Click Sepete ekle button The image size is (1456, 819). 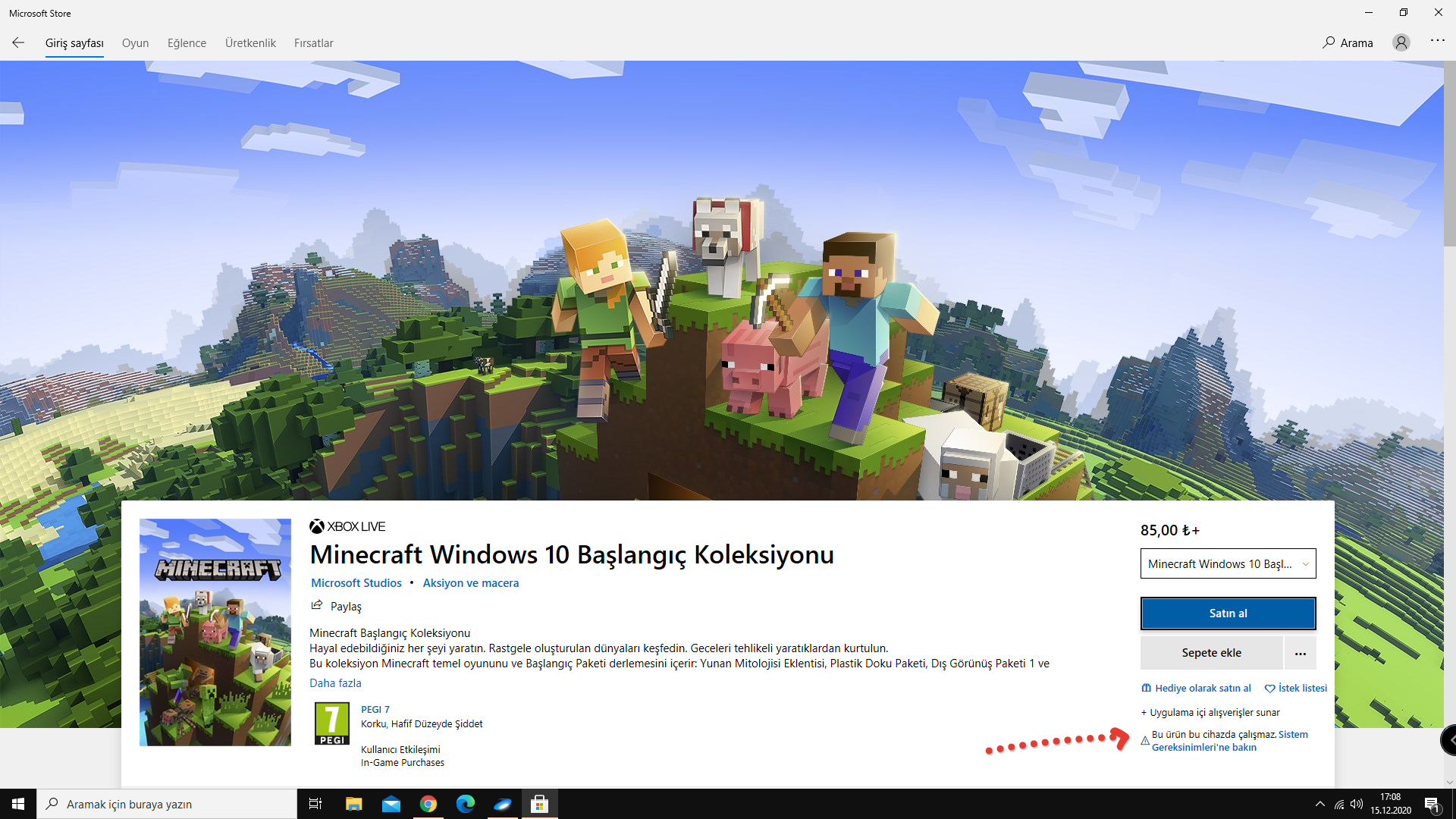pyautogui.click(x=1211, y=653)
